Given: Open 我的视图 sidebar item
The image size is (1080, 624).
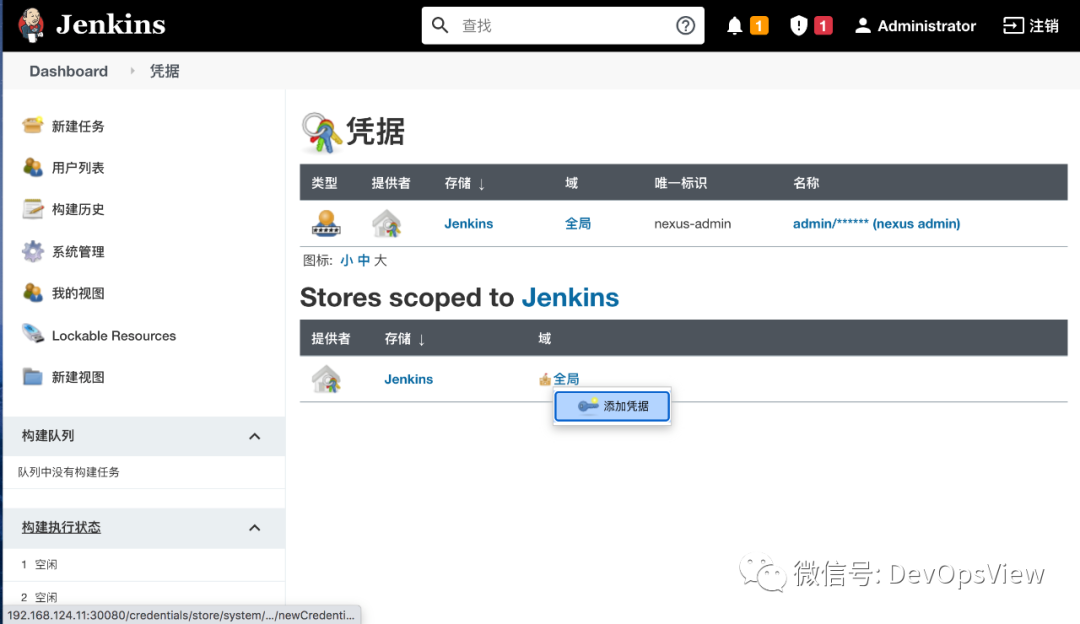Looking at the screenshot, I should point(78,293).
